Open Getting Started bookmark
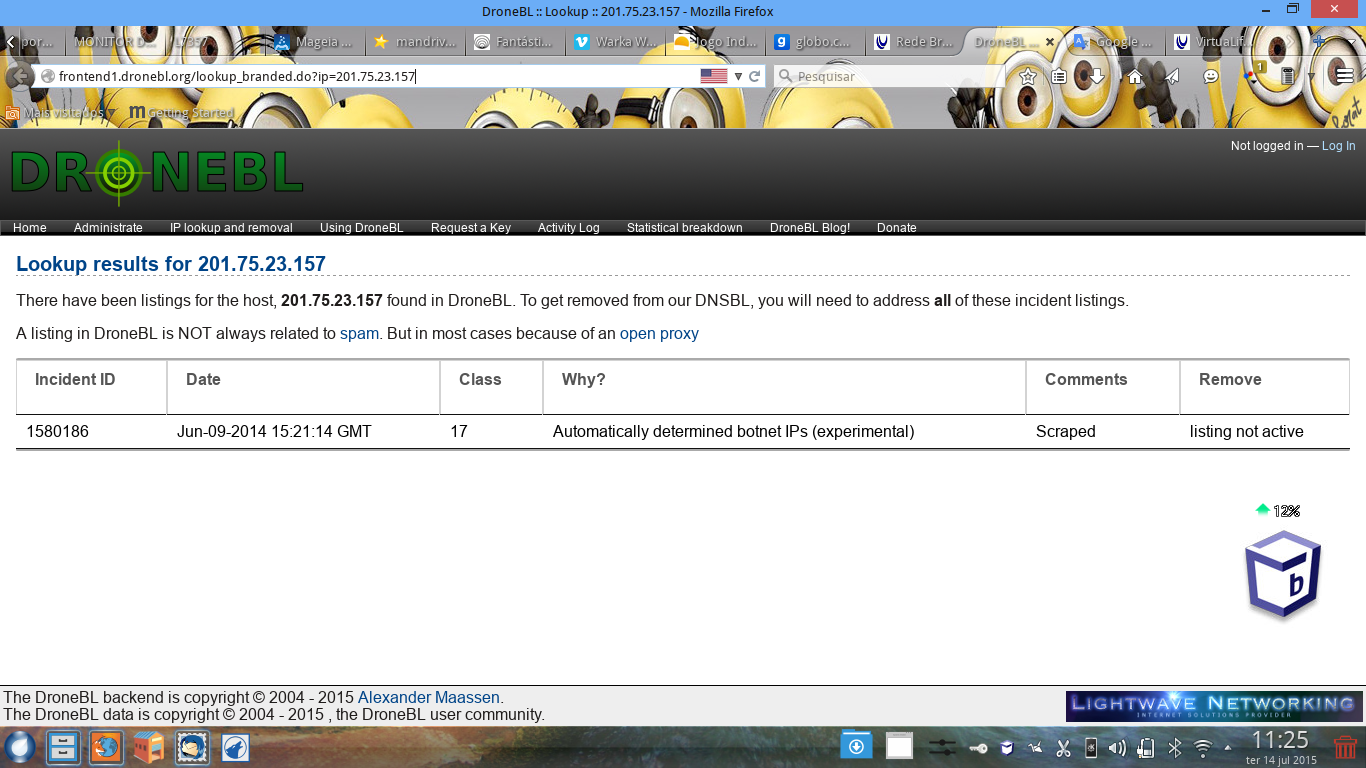 [x=181, y=113]
